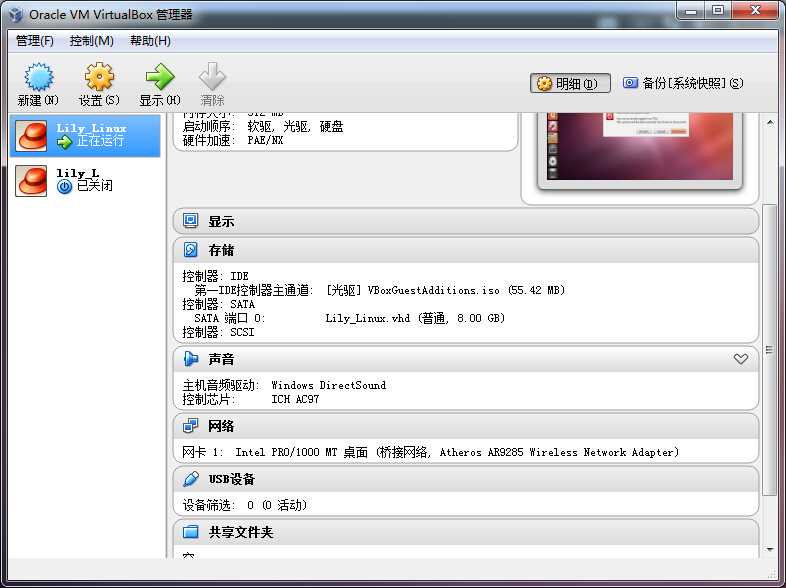Screen dimensions: 786x588
Task: Select the lily_L powered-off virtual machine
Action: 85,180
